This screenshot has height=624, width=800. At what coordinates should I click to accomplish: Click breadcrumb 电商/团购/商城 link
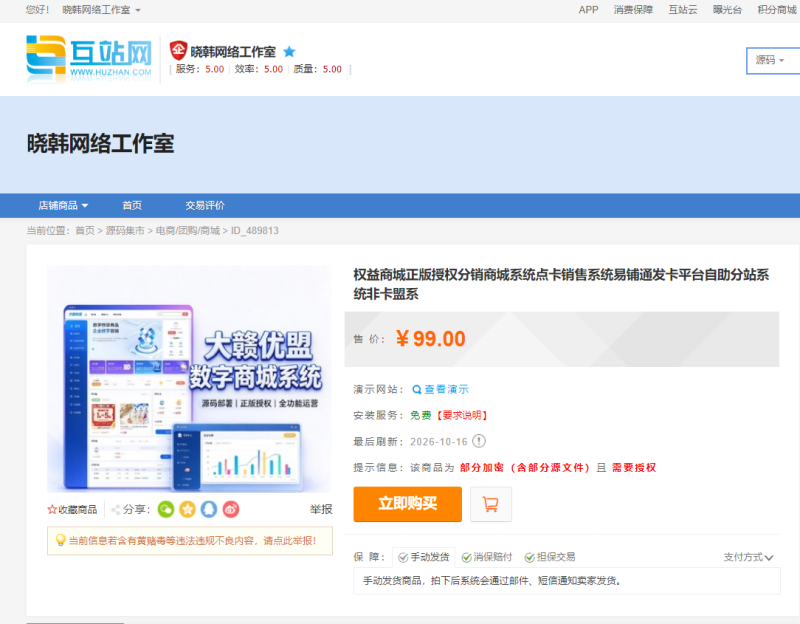(188, 231)
